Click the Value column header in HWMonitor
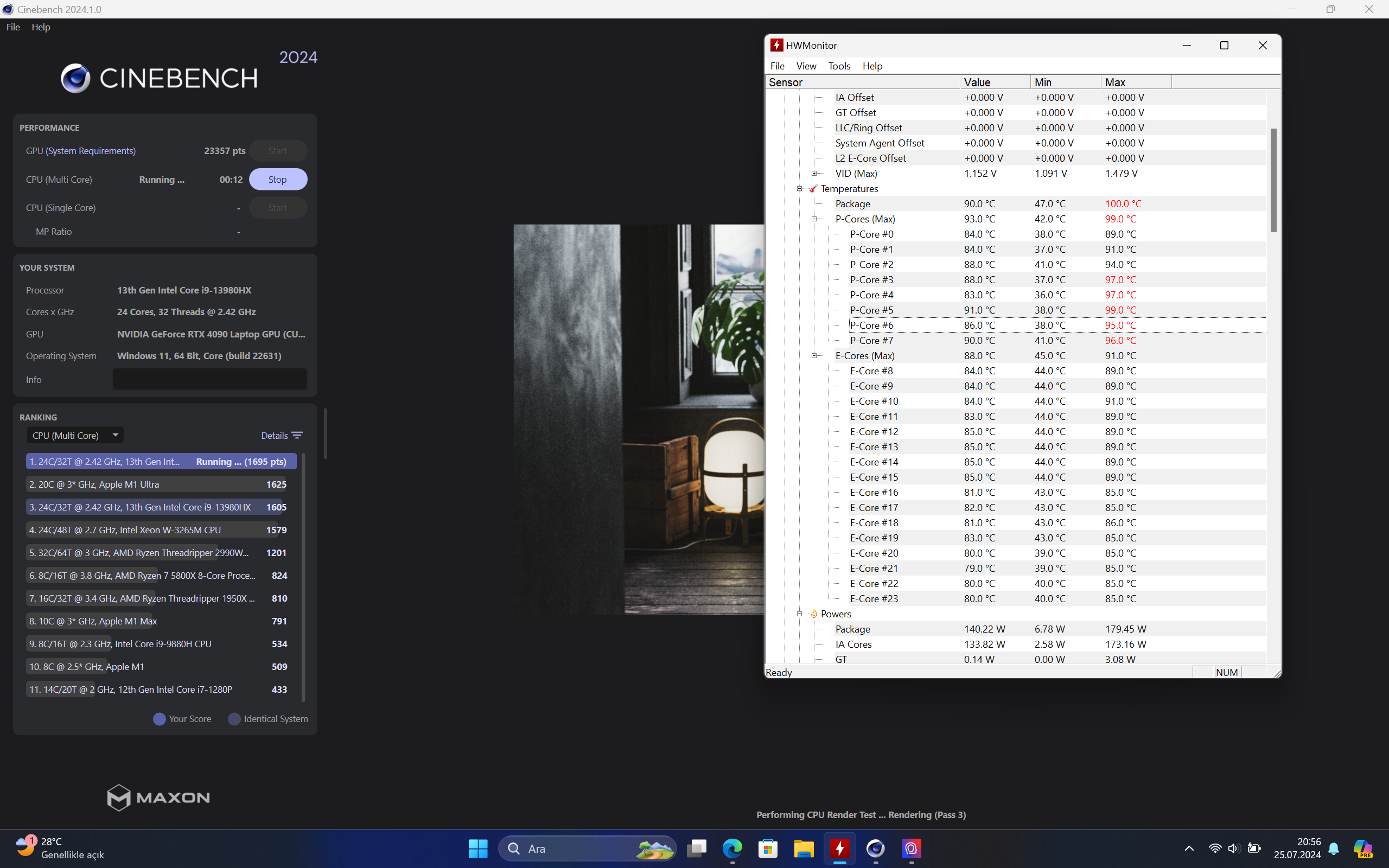 click(x=995, y=82)
